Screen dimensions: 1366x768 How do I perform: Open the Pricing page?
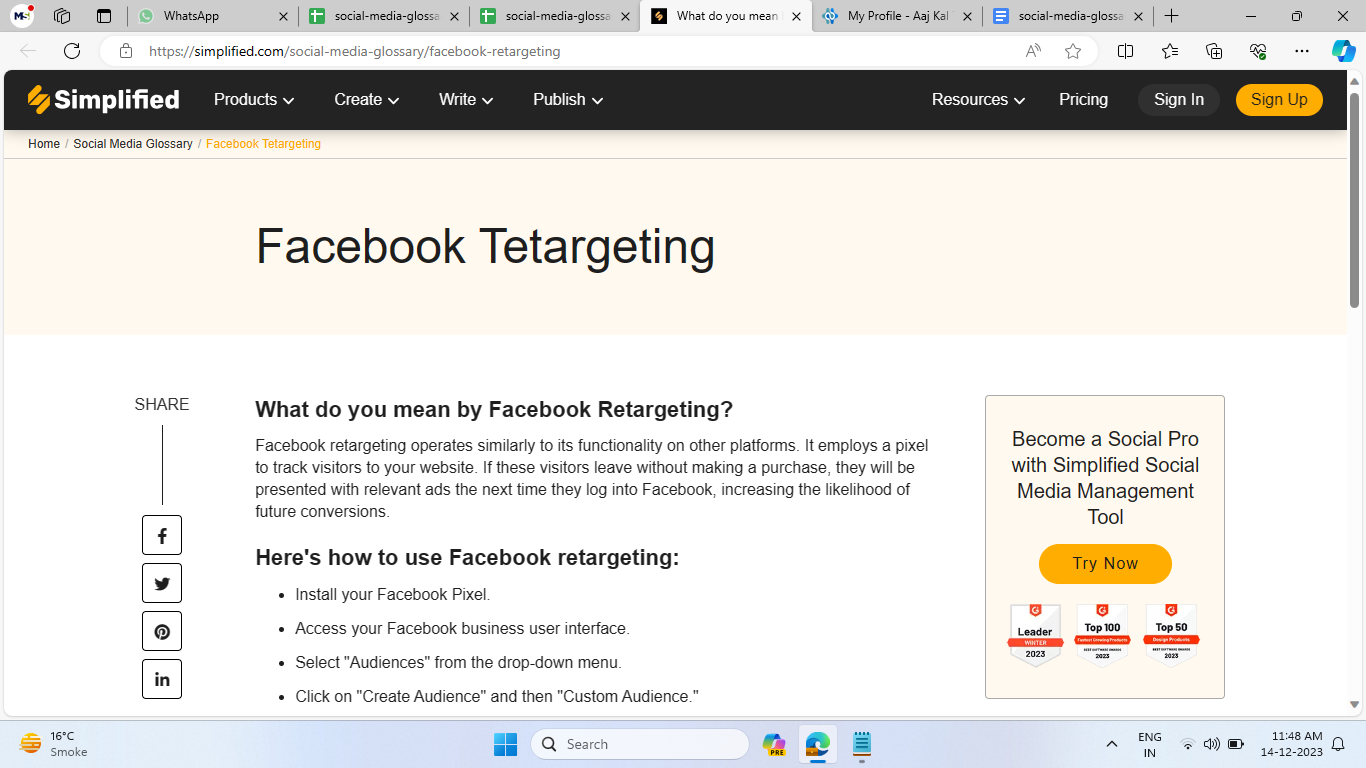[1084, 99]
